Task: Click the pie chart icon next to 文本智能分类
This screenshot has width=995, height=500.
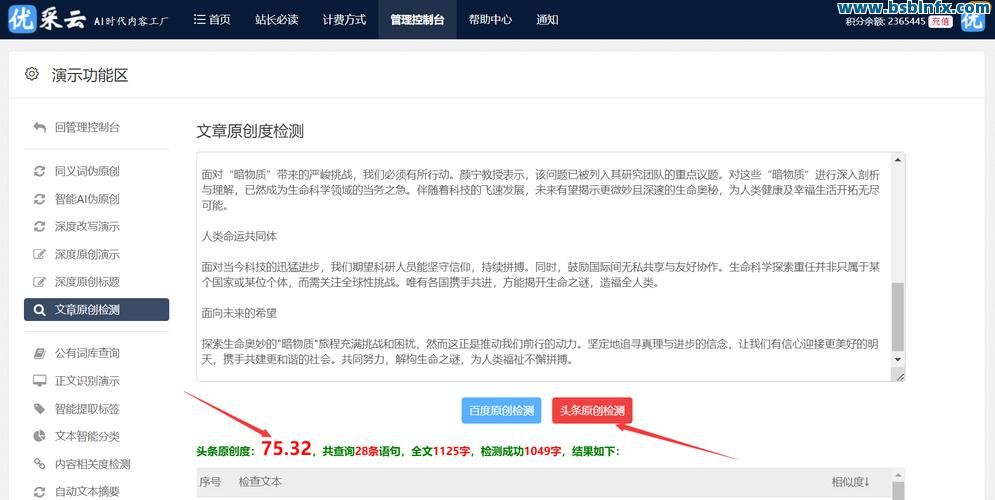Action: click(39, 437)
